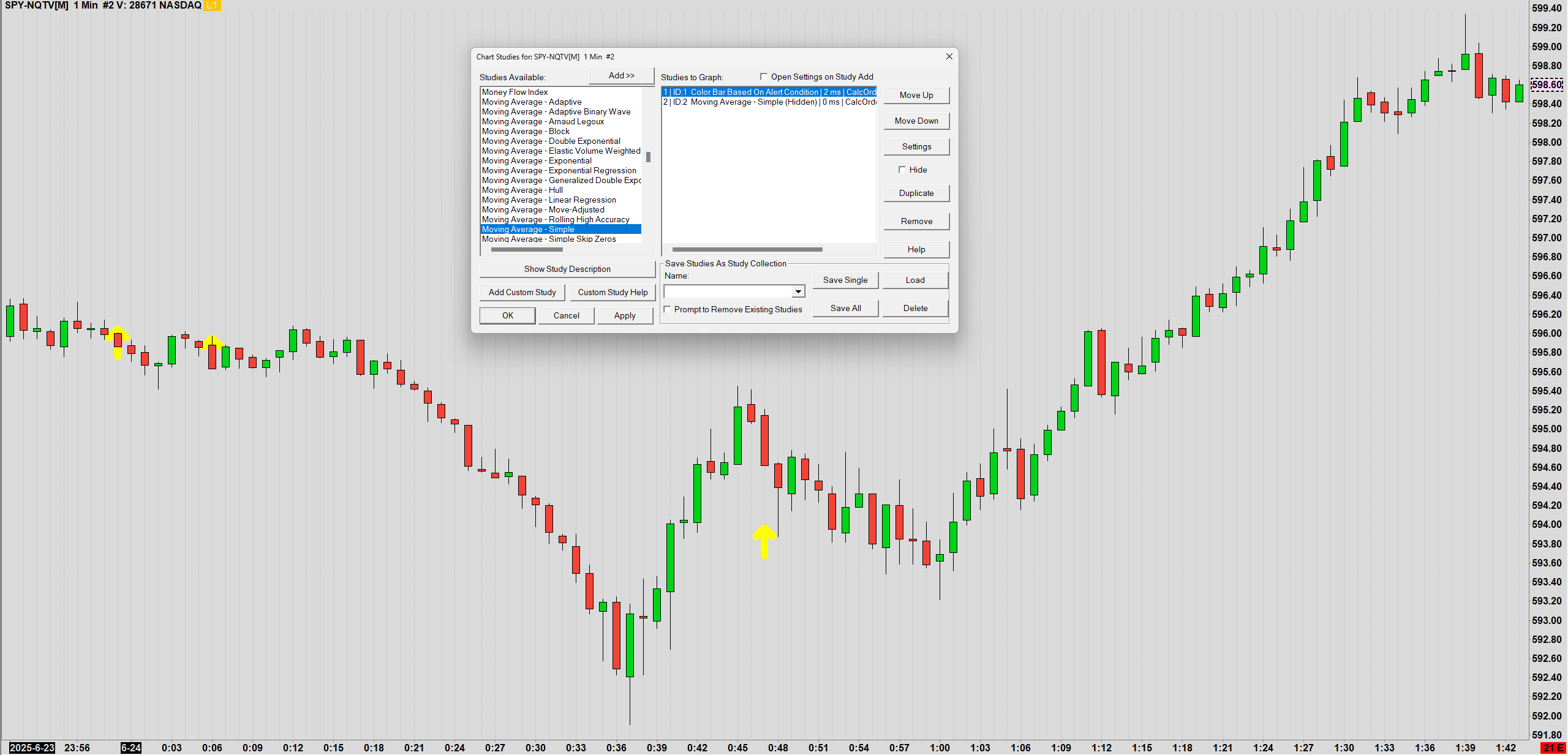Open study Settings button

pyautogui.click(x=916, y=146)
